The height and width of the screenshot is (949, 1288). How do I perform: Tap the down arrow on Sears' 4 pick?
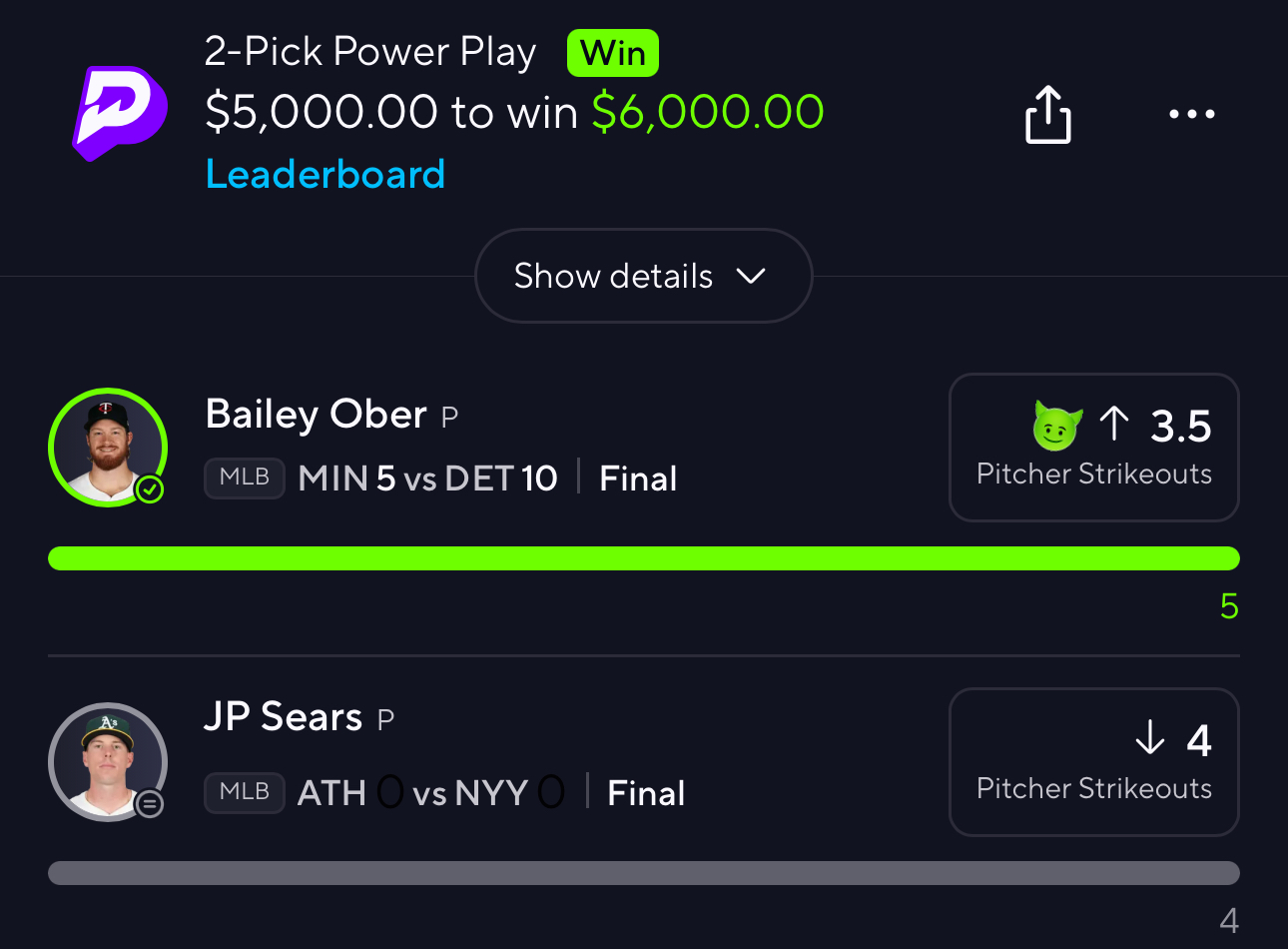pos(1150,738)
